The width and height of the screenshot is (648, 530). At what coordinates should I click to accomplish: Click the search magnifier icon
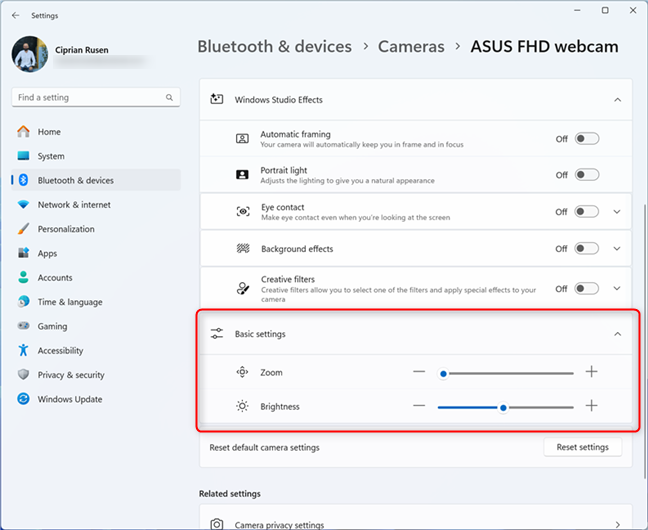[x=169, y=98]
